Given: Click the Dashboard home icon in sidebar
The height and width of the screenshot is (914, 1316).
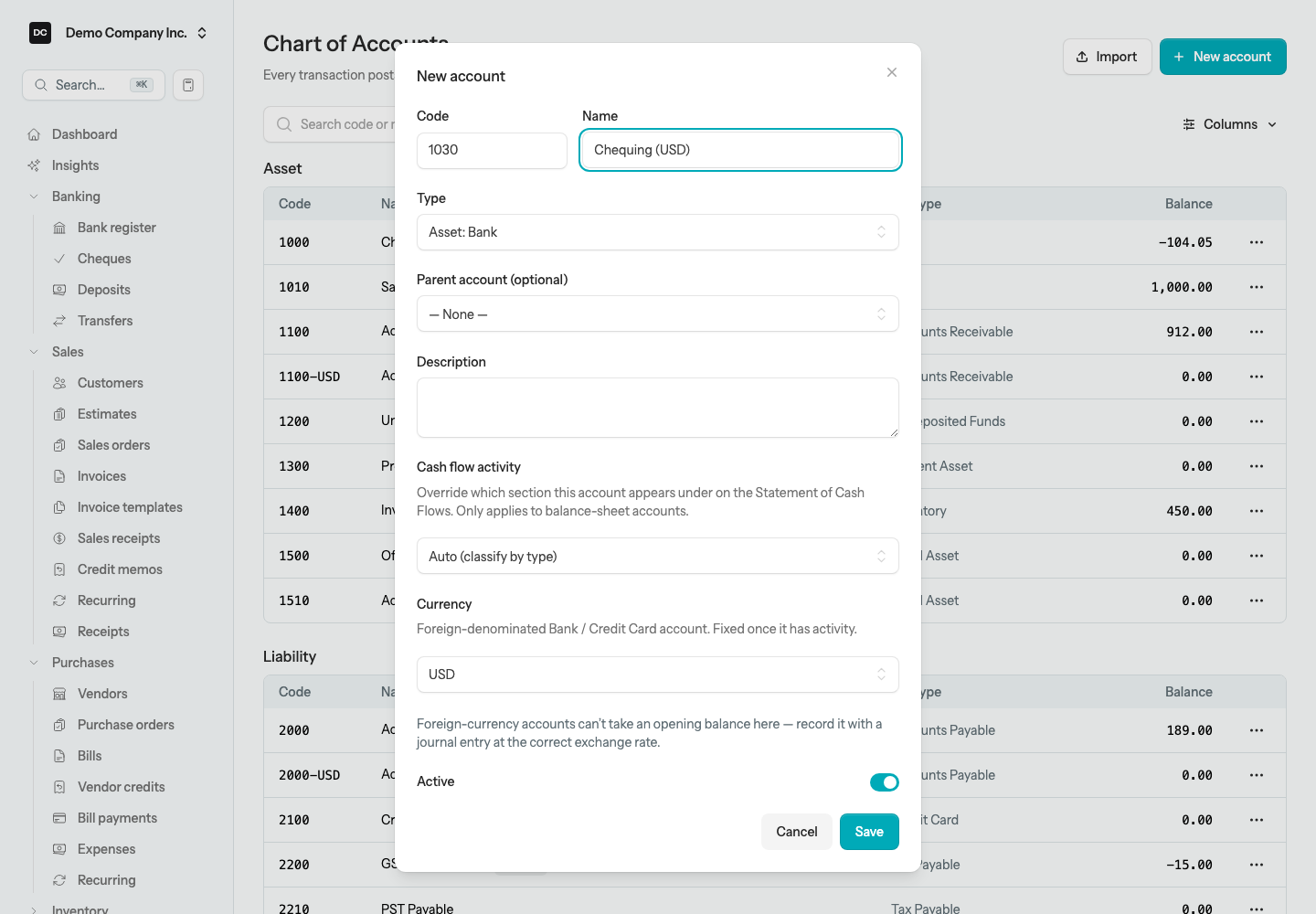Looking at the screenshot, I should click(x=34, y=134).
